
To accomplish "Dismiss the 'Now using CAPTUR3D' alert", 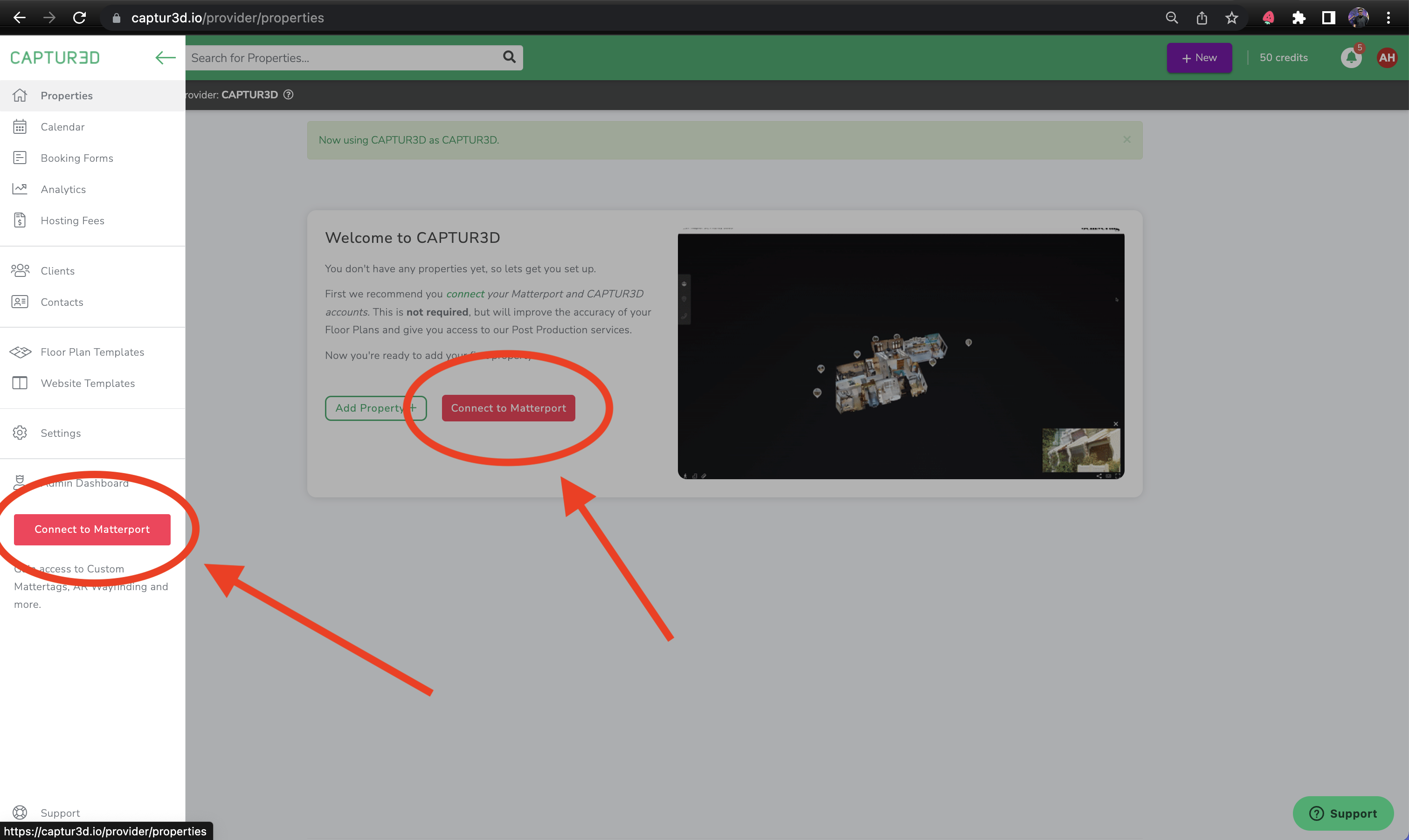I will point(1126,140).
